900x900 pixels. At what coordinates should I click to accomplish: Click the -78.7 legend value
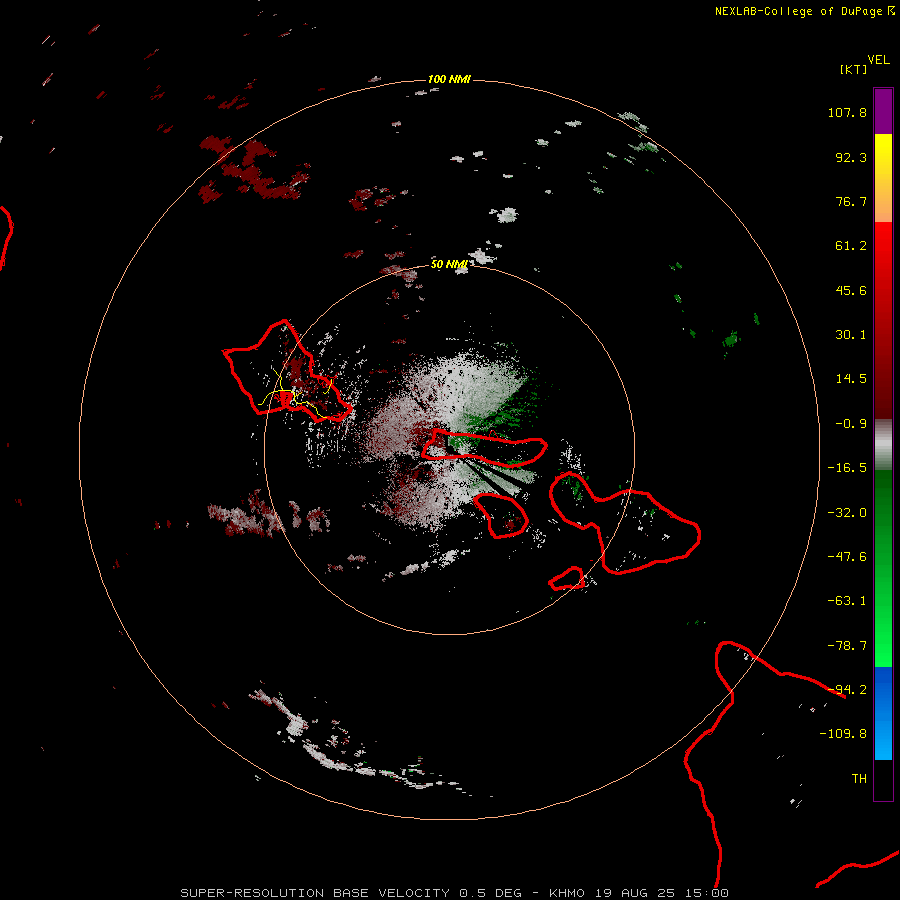(847, 646)
